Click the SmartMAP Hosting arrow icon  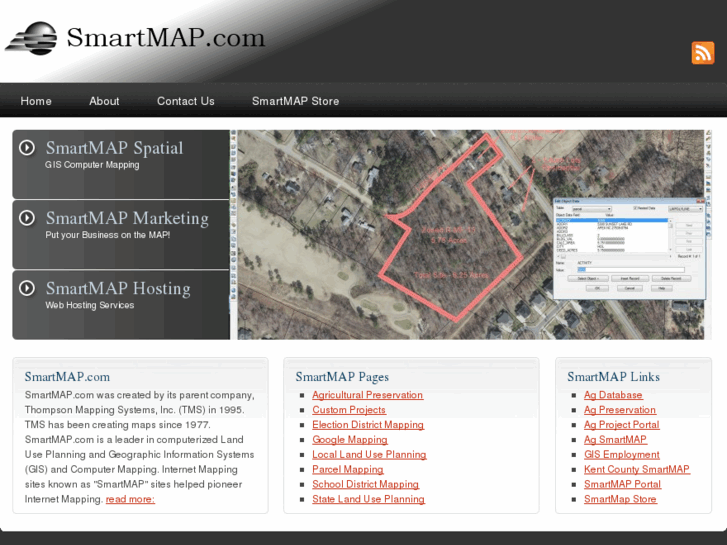(27, 288)
